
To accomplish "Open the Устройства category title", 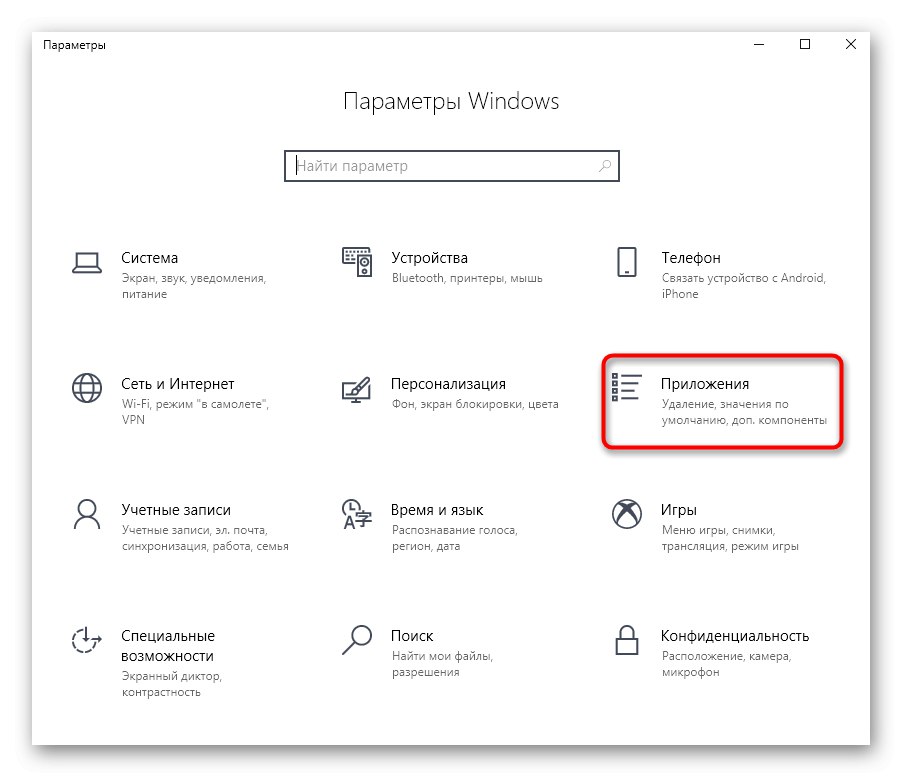I will coord(429,258).
